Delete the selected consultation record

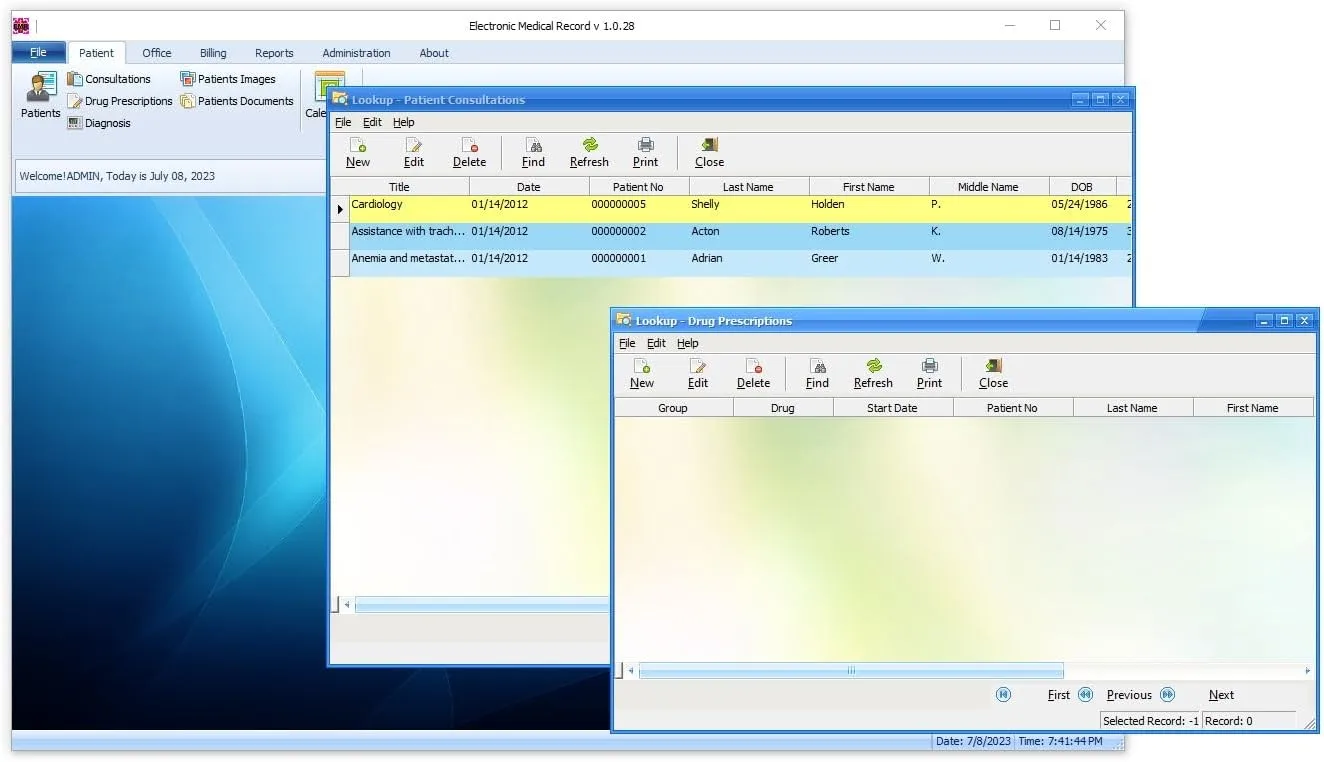tap(469, 152)
